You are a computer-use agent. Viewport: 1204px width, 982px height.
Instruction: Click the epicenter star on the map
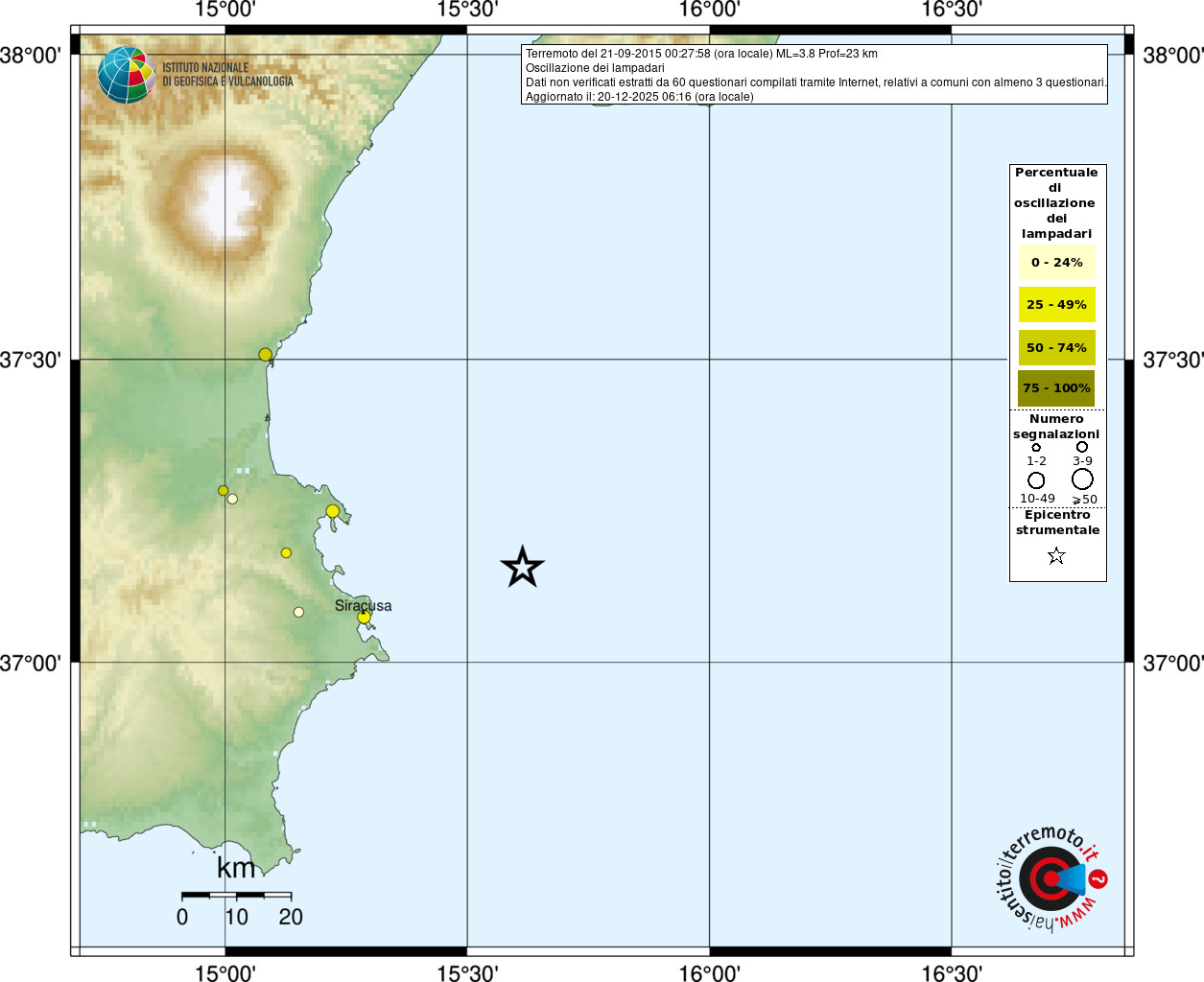click(x=523, y=567)
